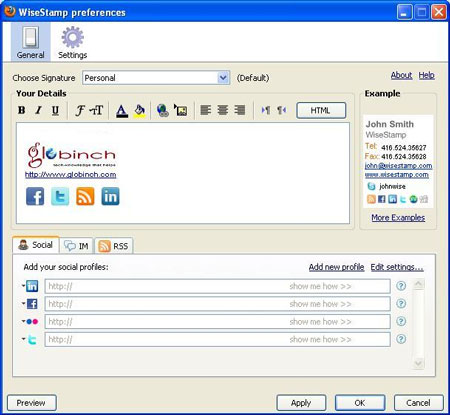This screenshot has height=415, width=450.
Task: Click the Twitter icon in the signature editor
Action: coord(60,196)
